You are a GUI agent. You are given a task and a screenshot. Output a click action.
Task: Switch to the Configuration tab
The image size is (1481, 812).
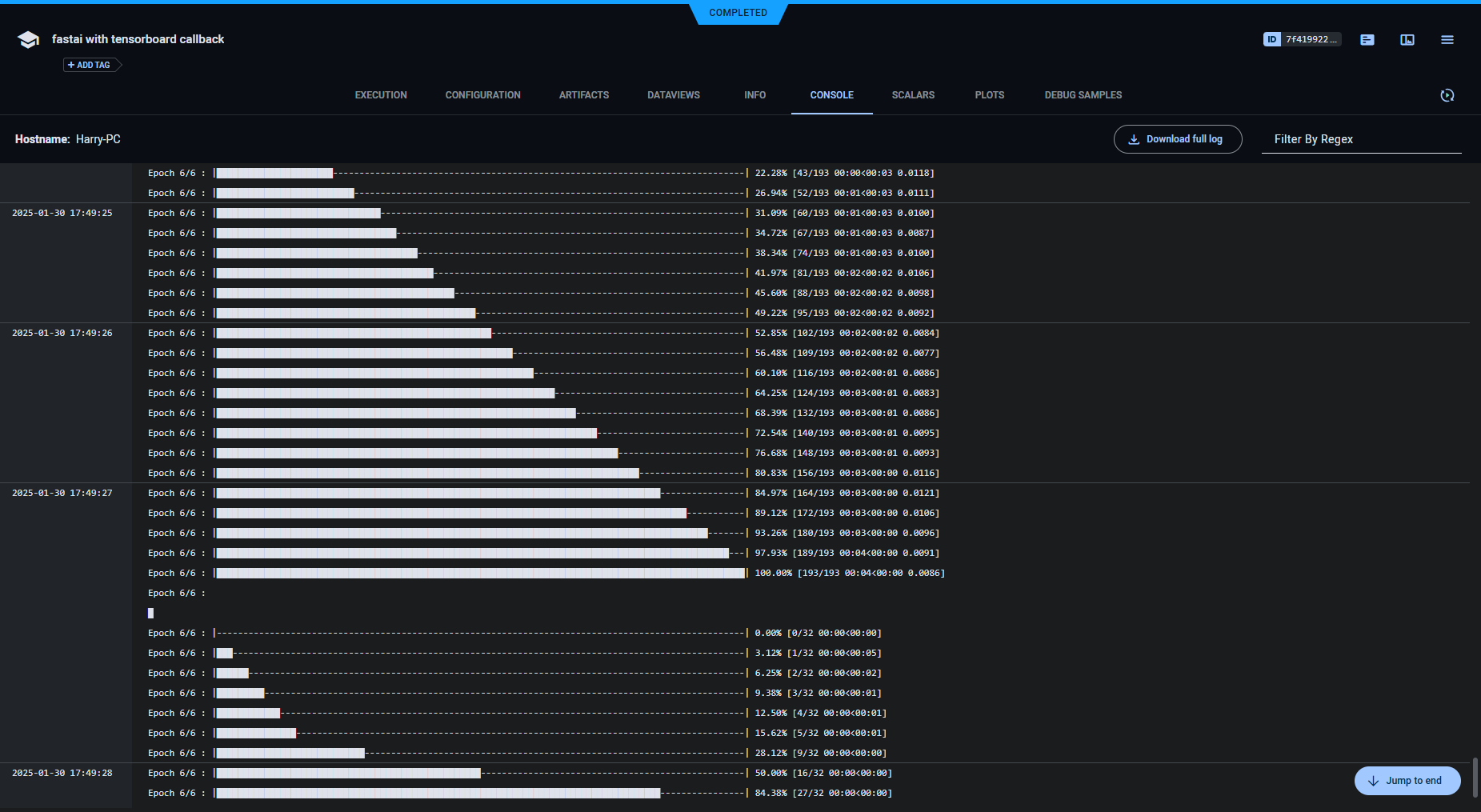pos(482,95)
